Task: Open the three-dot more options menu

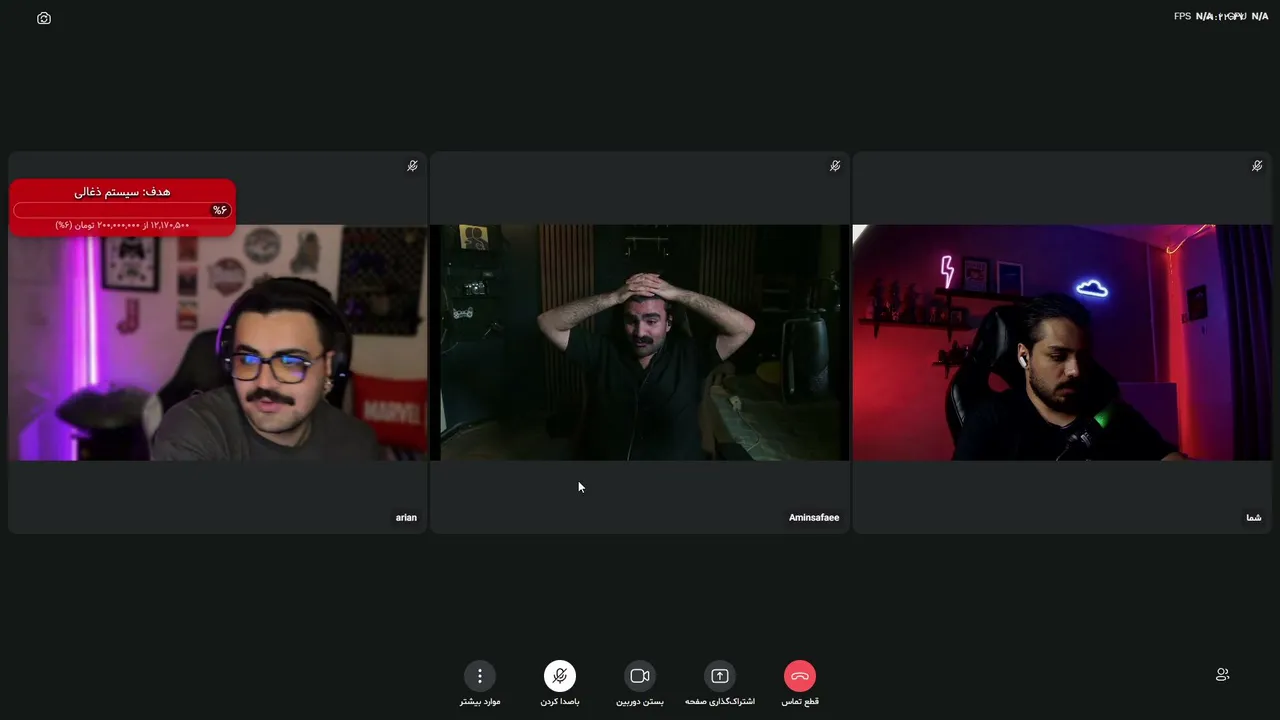Action: [x=480, y=676]
